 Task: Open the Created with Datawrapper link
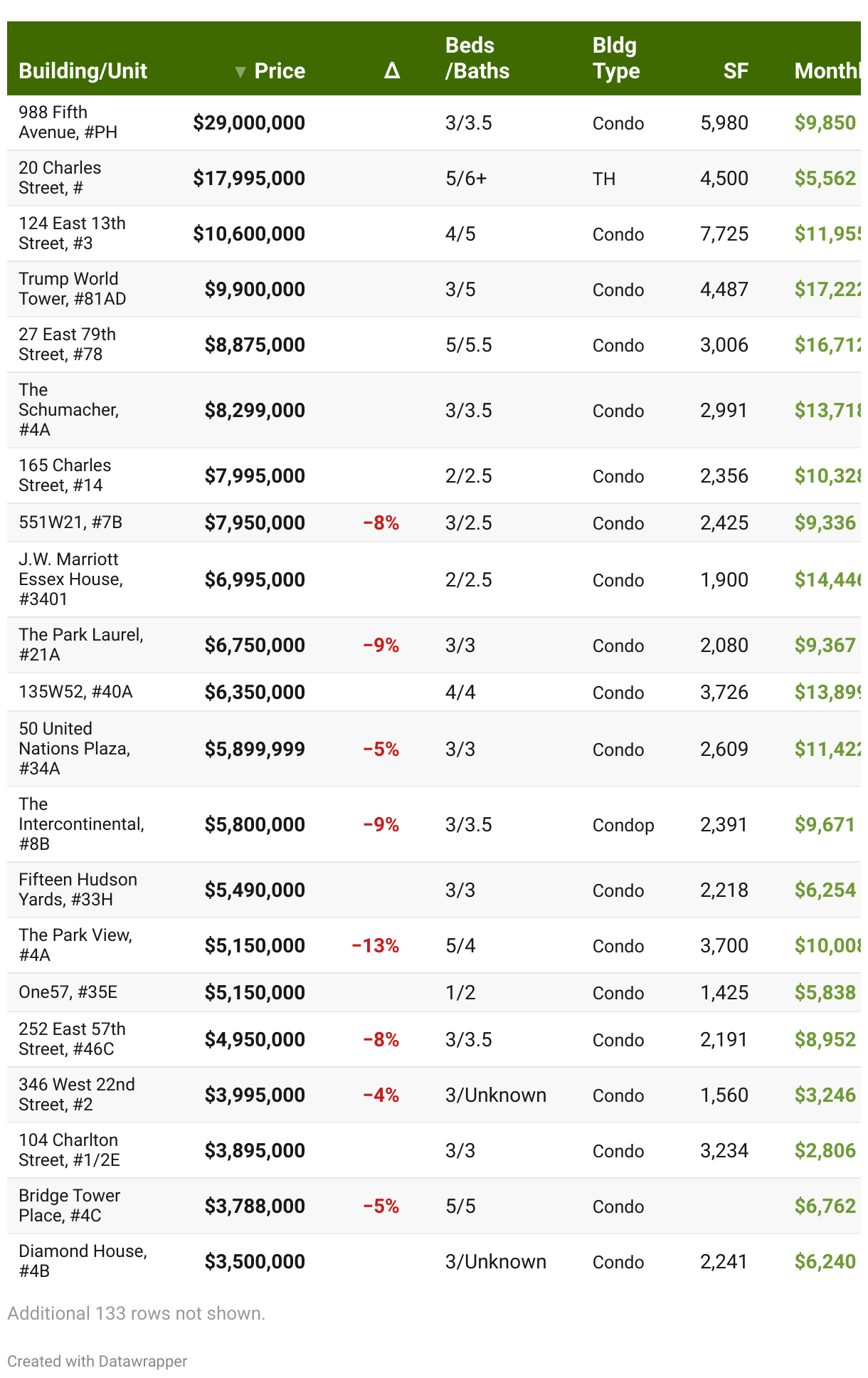97,1361
